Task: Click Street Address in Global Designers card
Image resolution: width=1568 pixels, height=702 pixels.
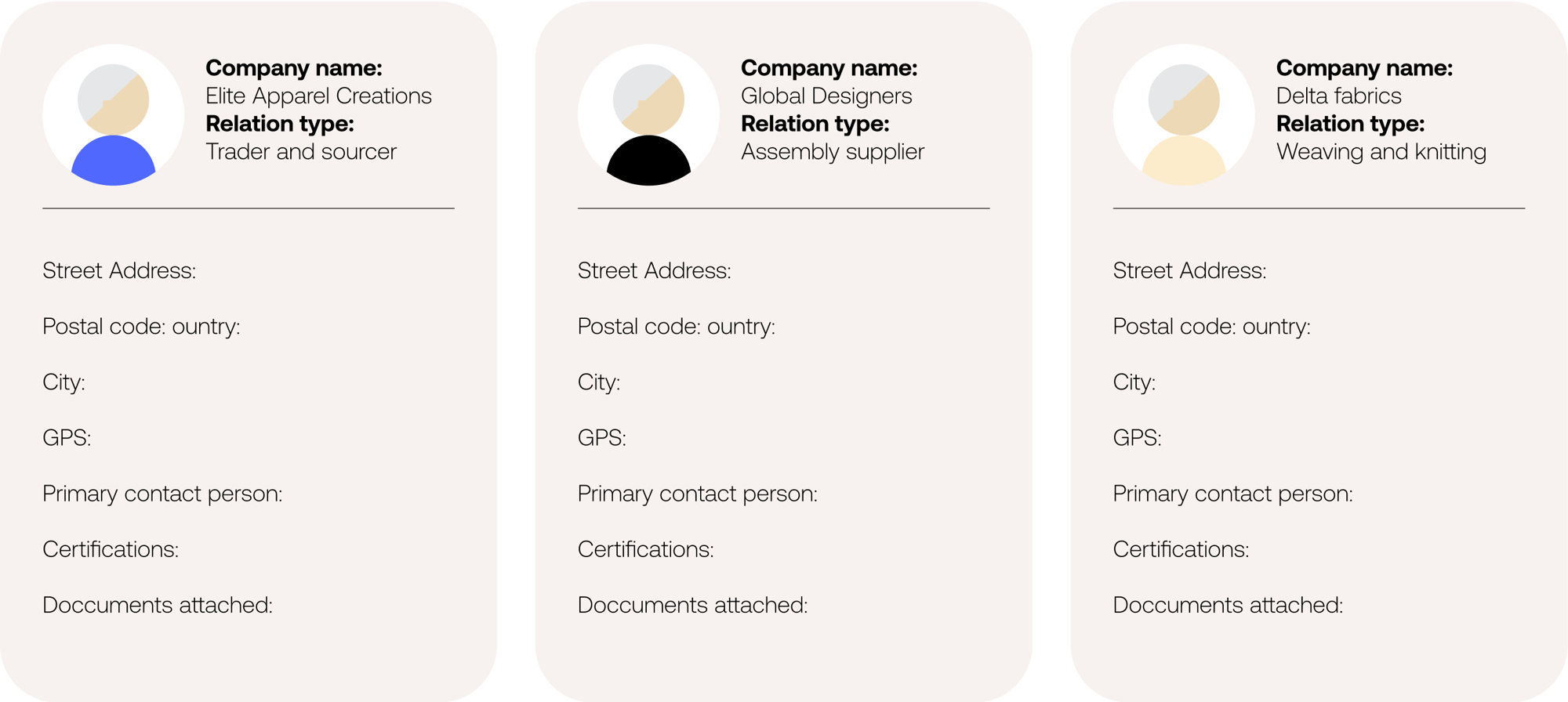Action: click(x=654, y=271)
